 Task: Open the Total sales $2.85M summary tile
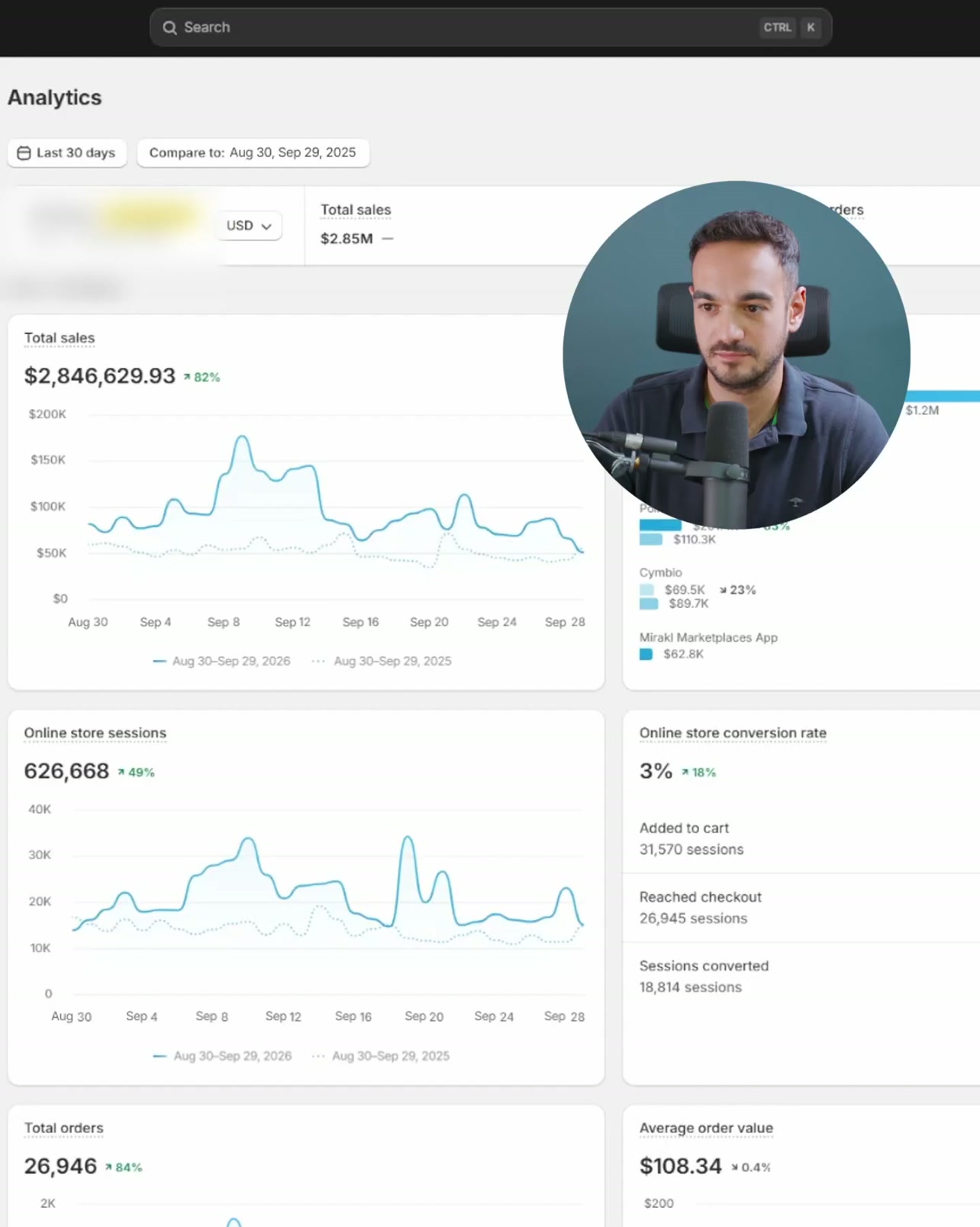[356, 225]
